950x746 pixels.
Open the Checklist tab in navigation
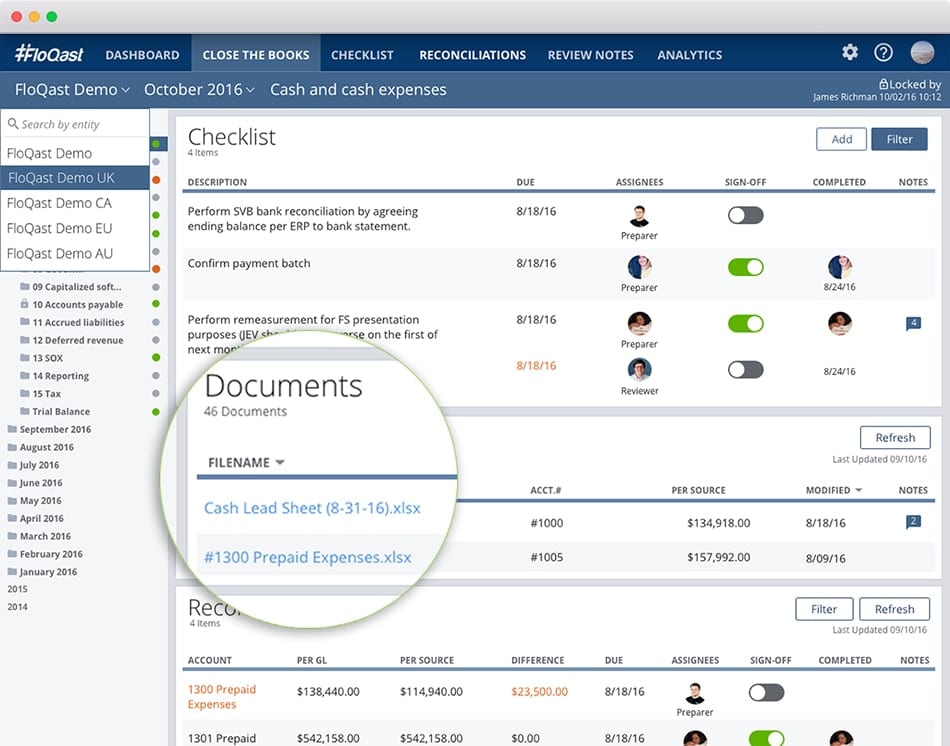tap(362, 55)
